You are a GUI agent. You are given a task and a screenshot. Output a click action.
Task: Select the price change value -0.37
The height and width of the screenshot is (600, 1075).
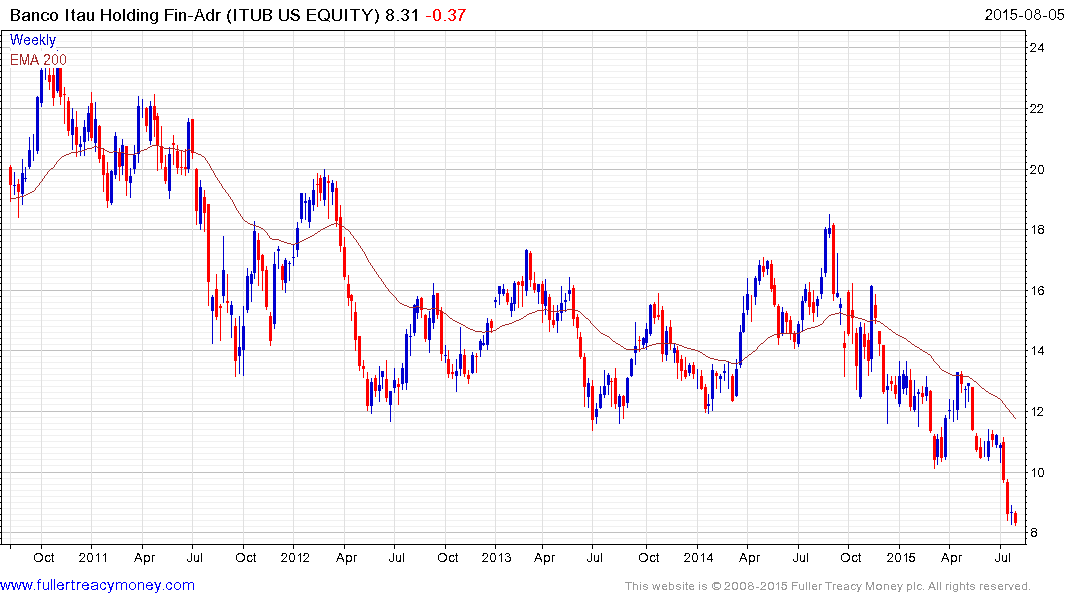pos(446,15)
